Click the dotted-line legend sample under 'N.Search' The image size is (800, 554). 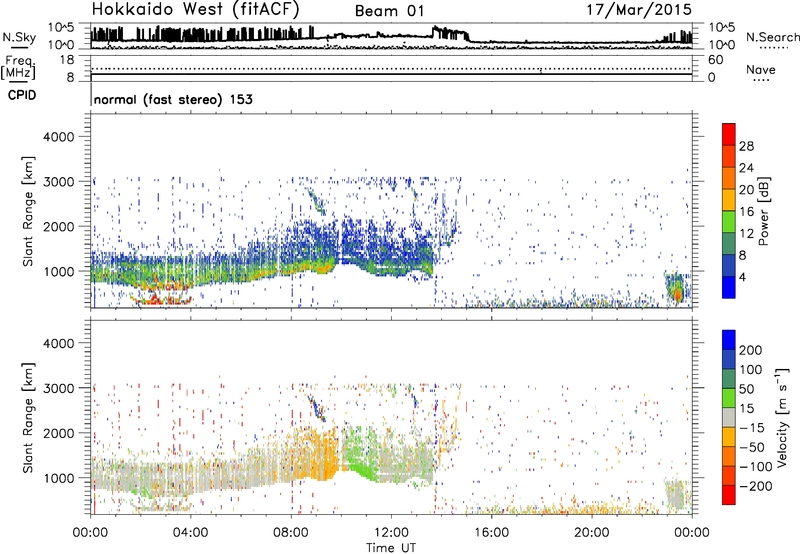click(x=773, y=48)
